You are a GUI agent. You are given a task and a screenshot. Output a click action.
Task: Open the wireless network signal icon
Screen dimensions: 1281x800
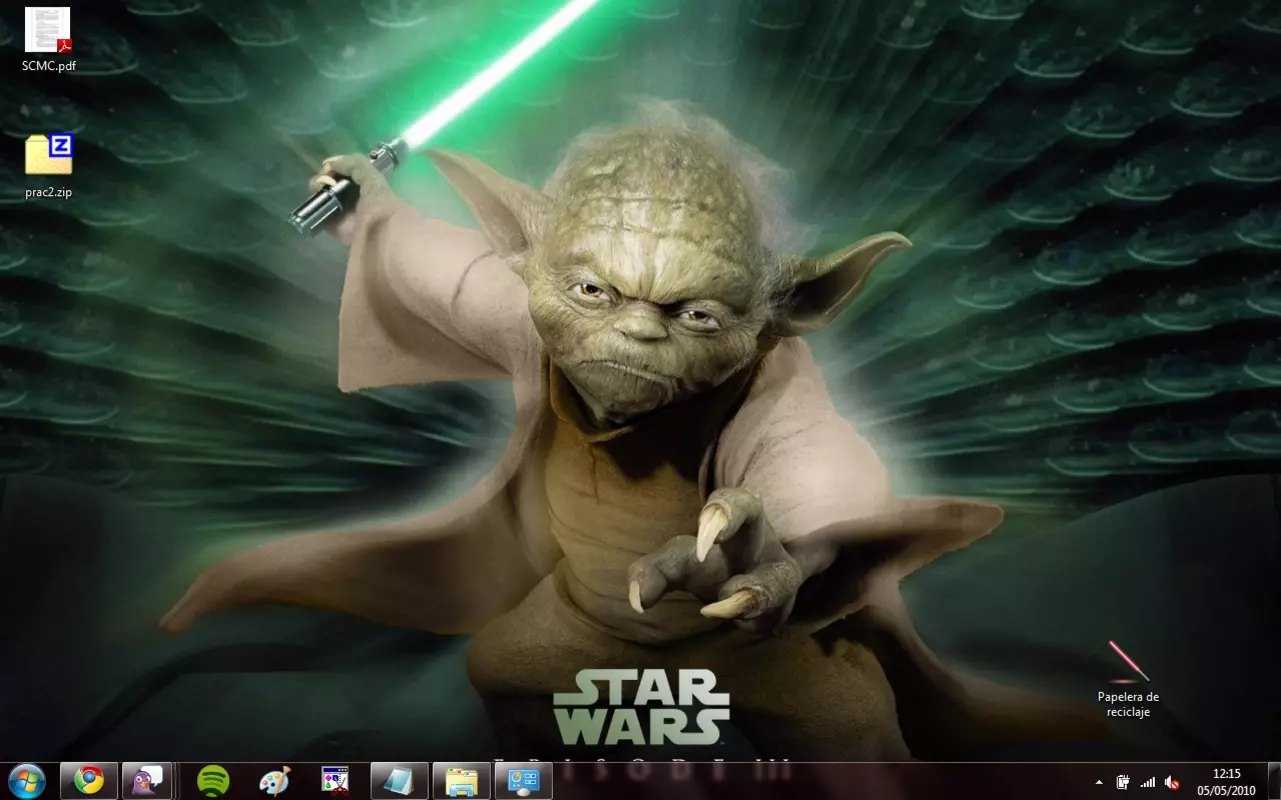click(1147, 781)
